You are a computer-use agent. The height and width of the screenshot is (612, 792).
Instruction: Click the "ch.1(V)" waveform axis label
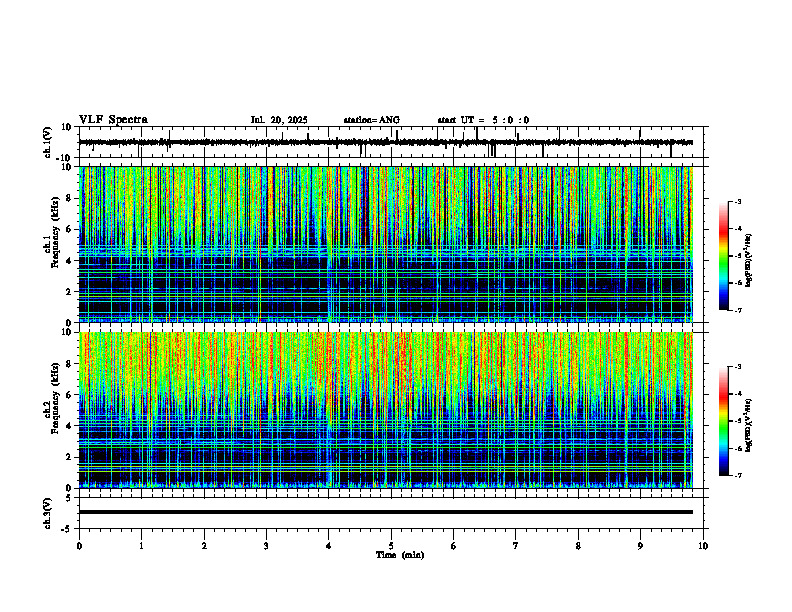[47, 142]
